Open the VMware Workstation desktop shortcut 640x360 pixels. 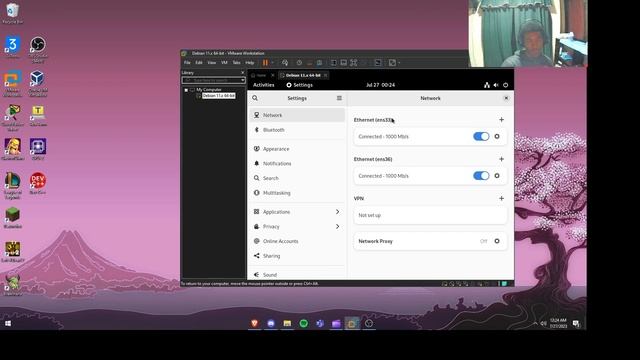(x=13, y=83)
